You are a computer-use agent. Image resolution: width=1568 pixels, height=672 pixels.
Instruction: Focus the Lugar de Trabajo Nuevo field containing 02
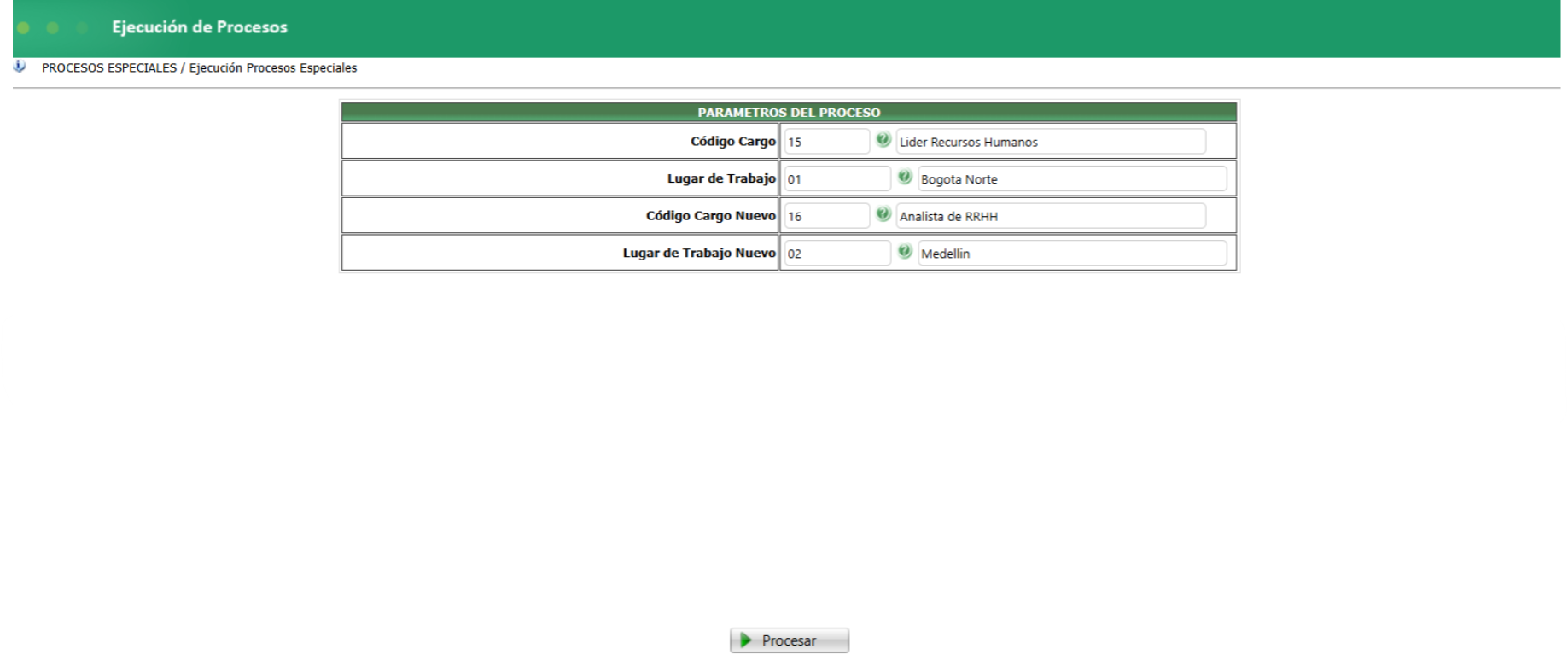837,254
